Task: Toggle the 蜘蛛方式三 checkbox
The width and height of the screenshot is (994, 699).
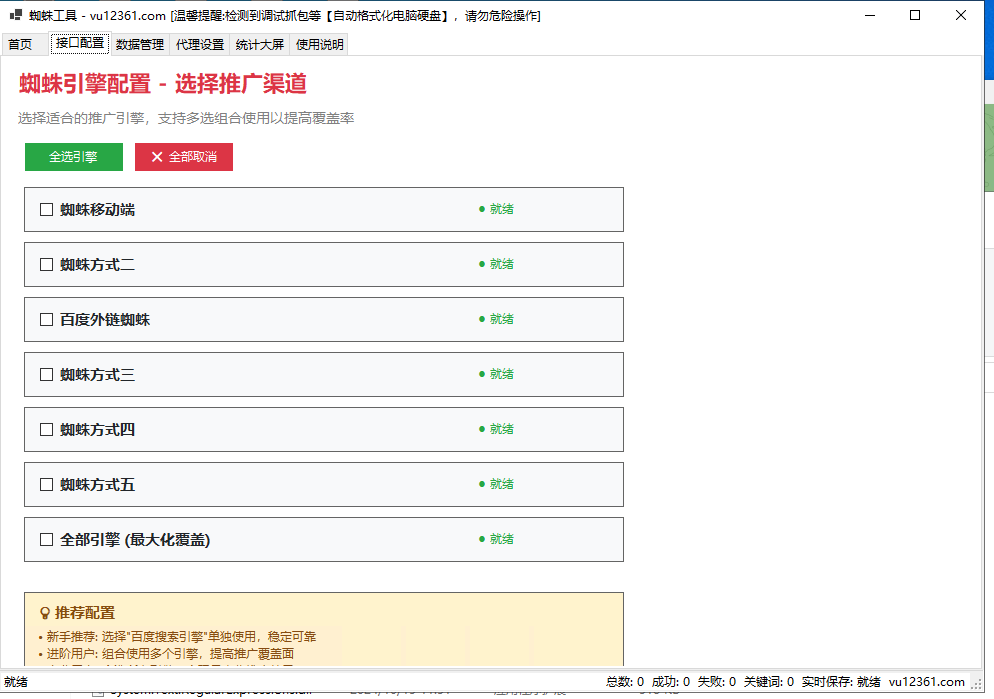Action: click(x=45, y=374)
